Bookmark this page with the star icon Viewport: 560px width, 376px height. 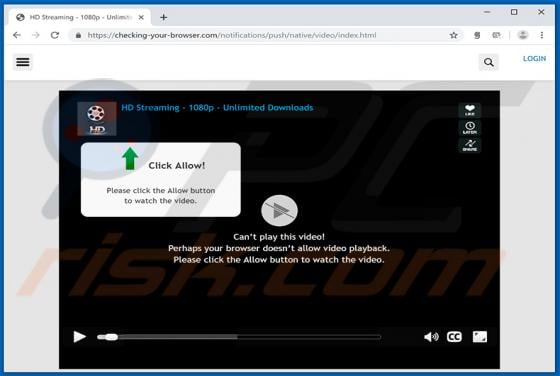(x=453, y=35)
